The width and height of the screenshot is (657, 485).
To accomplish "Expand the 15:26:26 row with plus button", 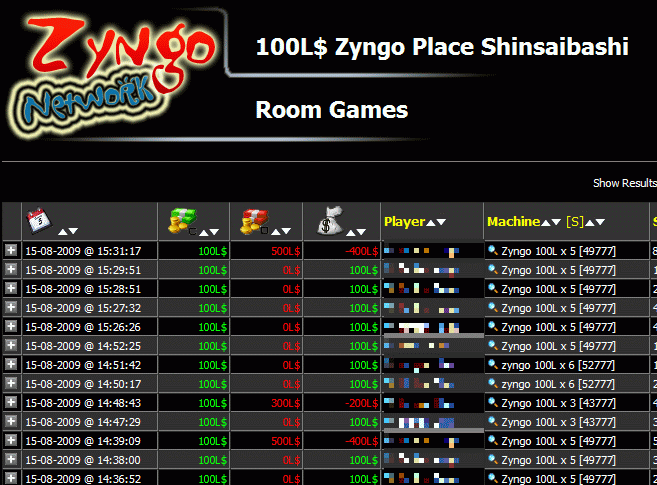I will [x=11, y=326].
